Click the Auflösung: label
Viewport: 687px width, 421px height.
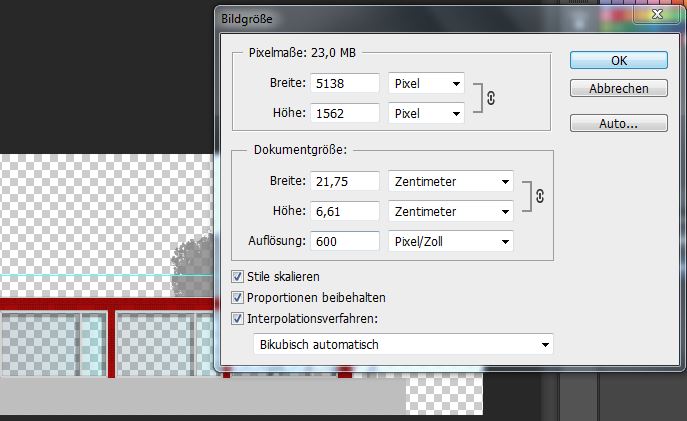[277, 241]
